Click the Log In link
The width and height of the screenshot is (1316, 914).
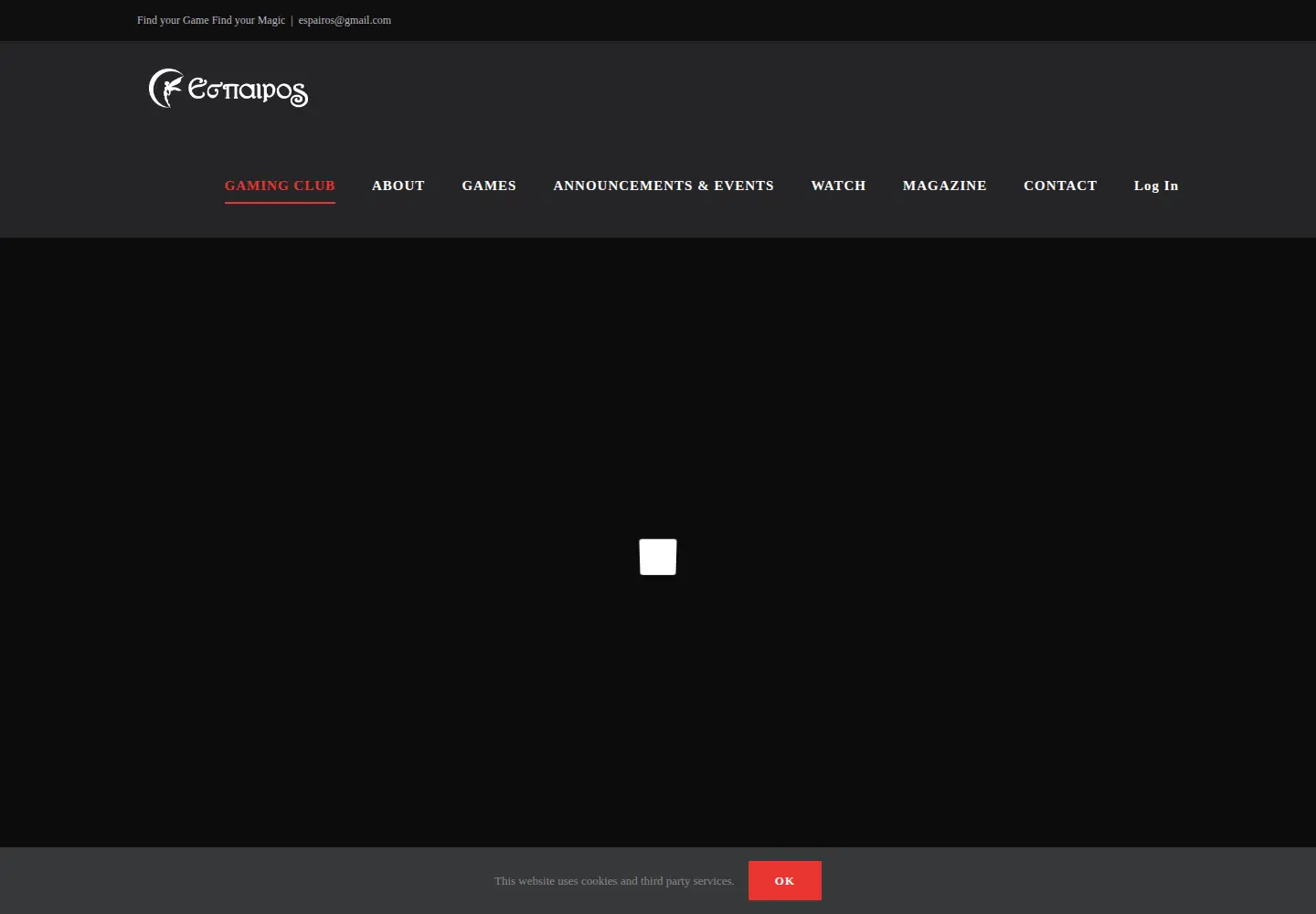click(x=1156, y=186)
